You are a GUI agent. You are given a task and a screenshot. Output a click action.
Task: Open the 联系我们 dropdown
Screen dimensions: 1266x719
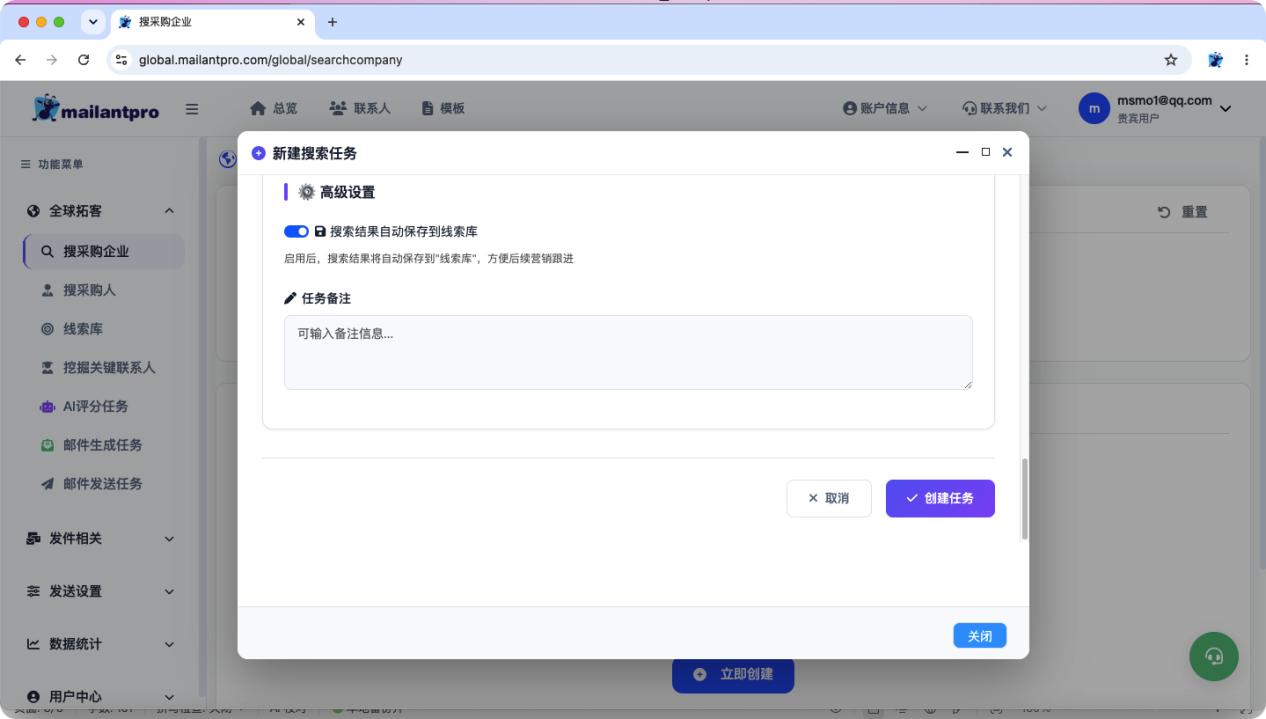tap(1004, 108)
